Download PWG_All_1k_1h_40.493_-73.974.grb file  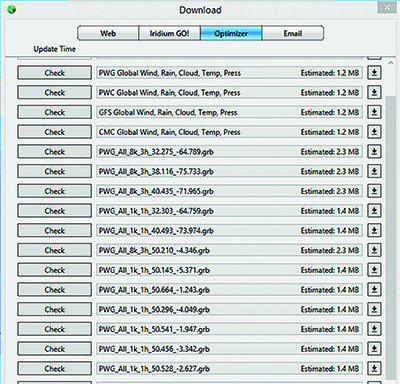374,230
